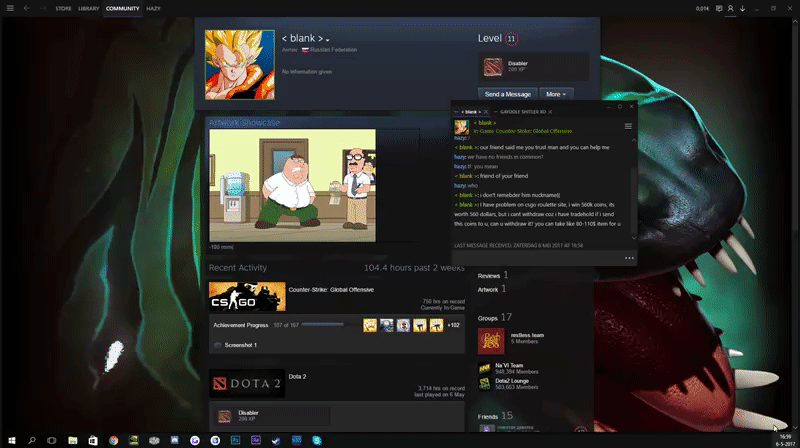Switch to the GAYDOLF SHITLER XD chat tab
The height and width of the screenshot is (448, 800).
tap(522, 112)
